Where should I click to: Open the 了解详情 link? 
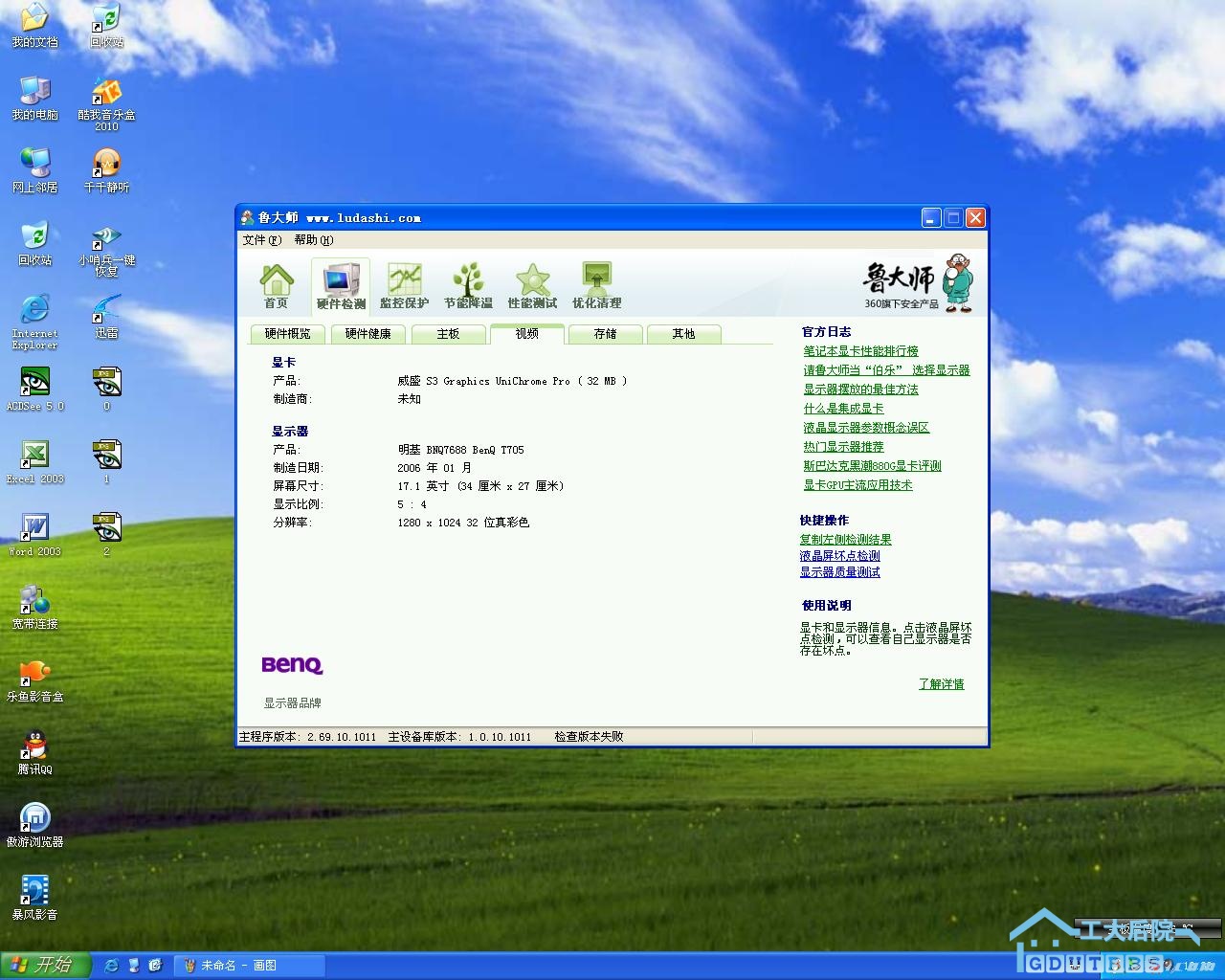point(941,684)
